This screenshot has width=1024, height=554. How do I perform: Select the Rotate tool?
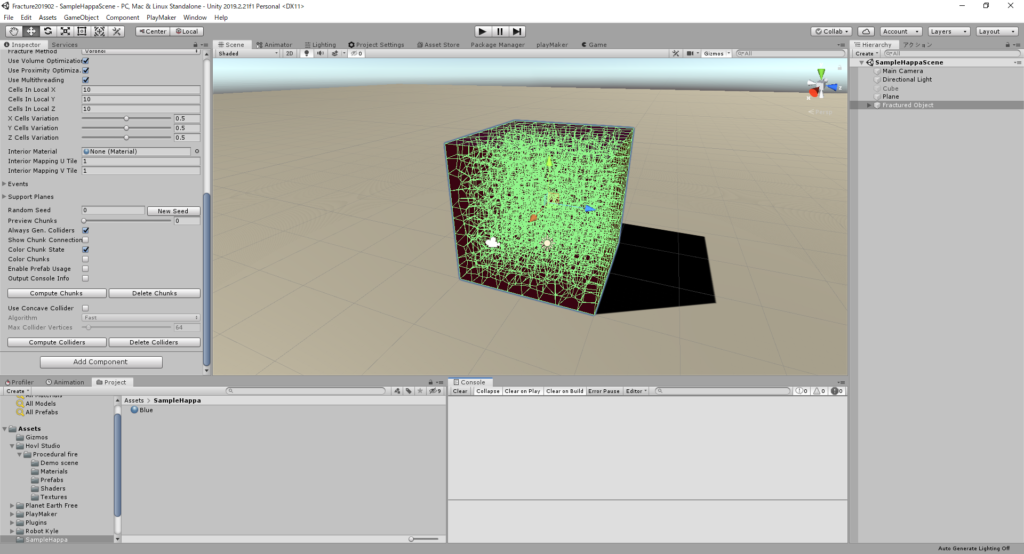48,31
